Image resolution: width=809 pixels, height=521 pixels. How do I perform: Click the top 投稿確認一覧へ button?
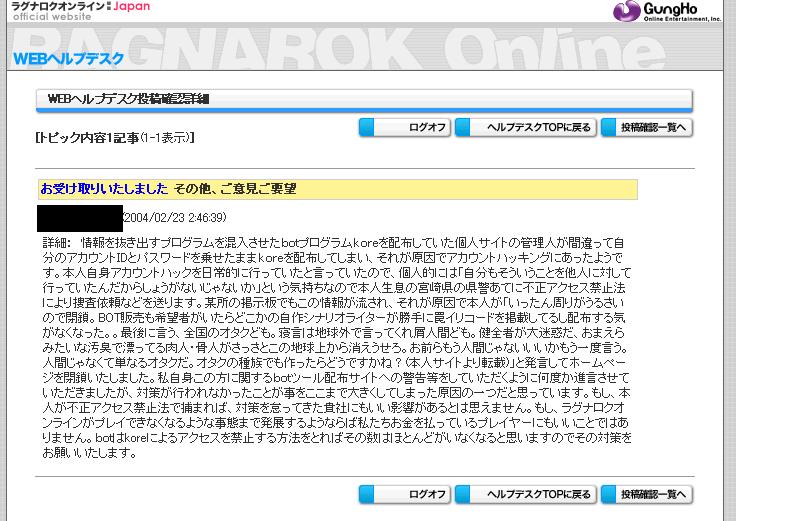tap(647, 127)
